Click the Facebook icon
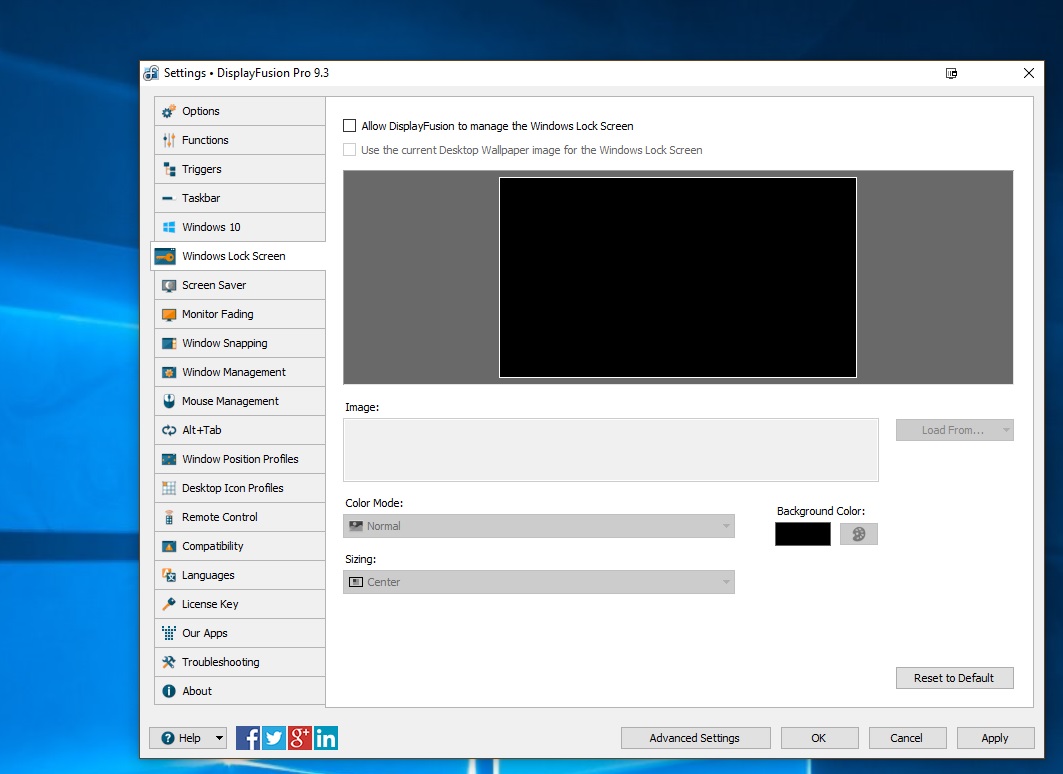This screenshot has width=1063, height=774. [248, 738]
